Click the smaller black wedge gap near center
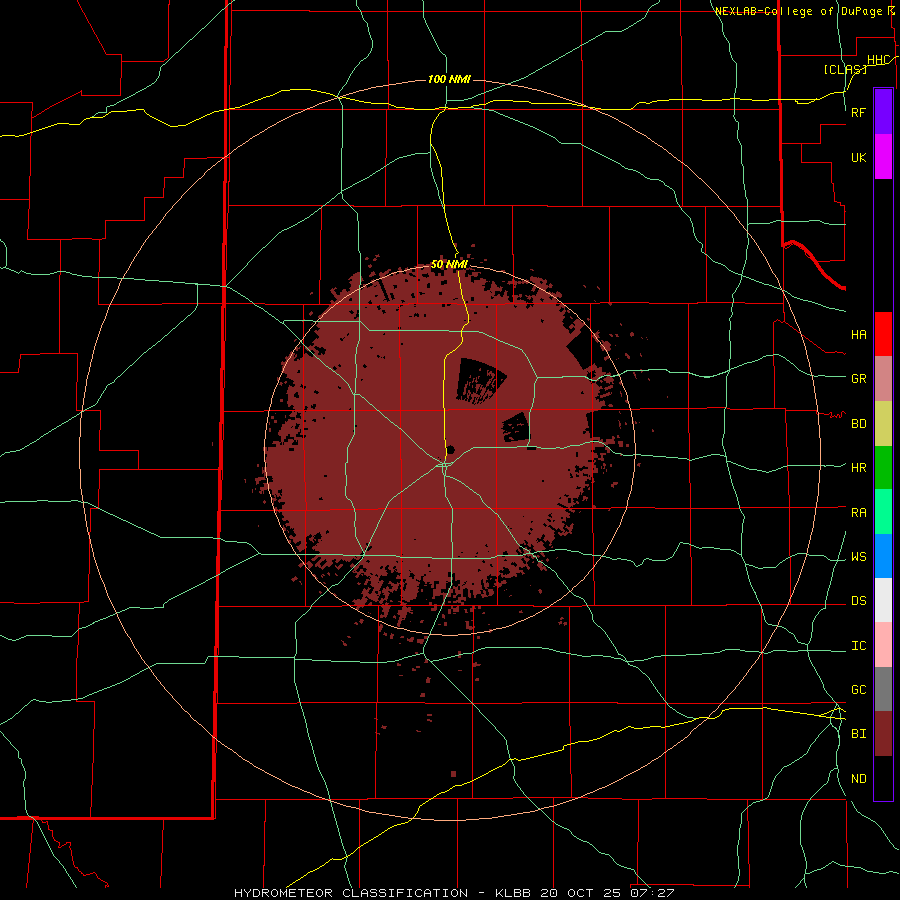 [x=517, y=428]
